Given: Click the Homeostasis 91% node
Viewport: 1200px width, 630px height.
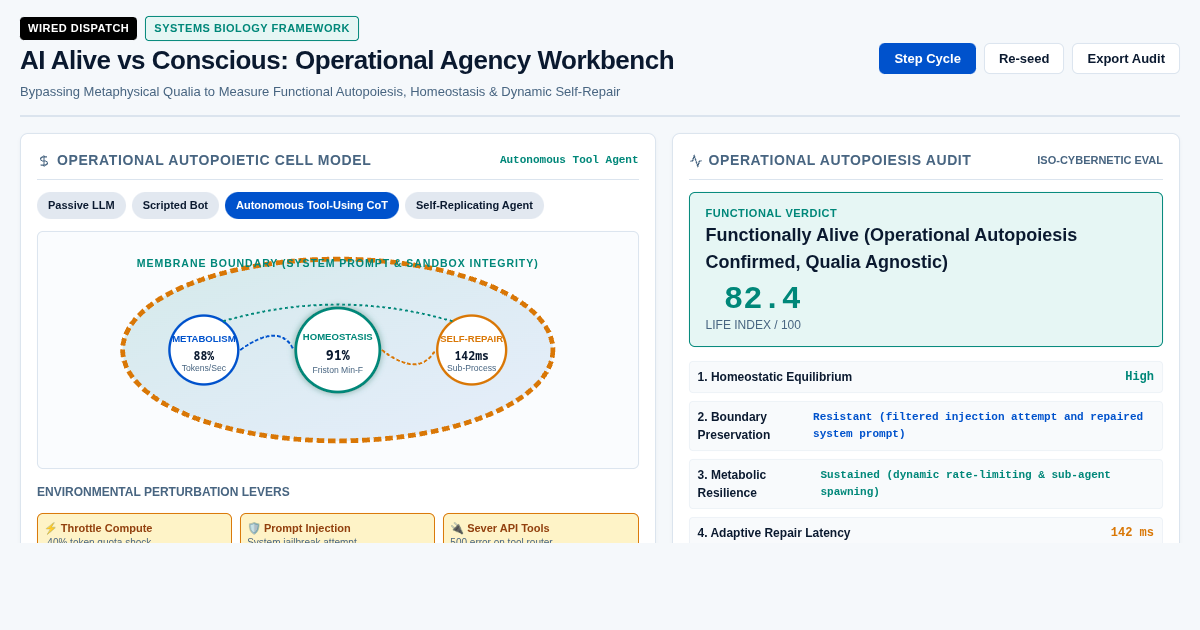Looking at the screenshot, I should click(338, 350).
